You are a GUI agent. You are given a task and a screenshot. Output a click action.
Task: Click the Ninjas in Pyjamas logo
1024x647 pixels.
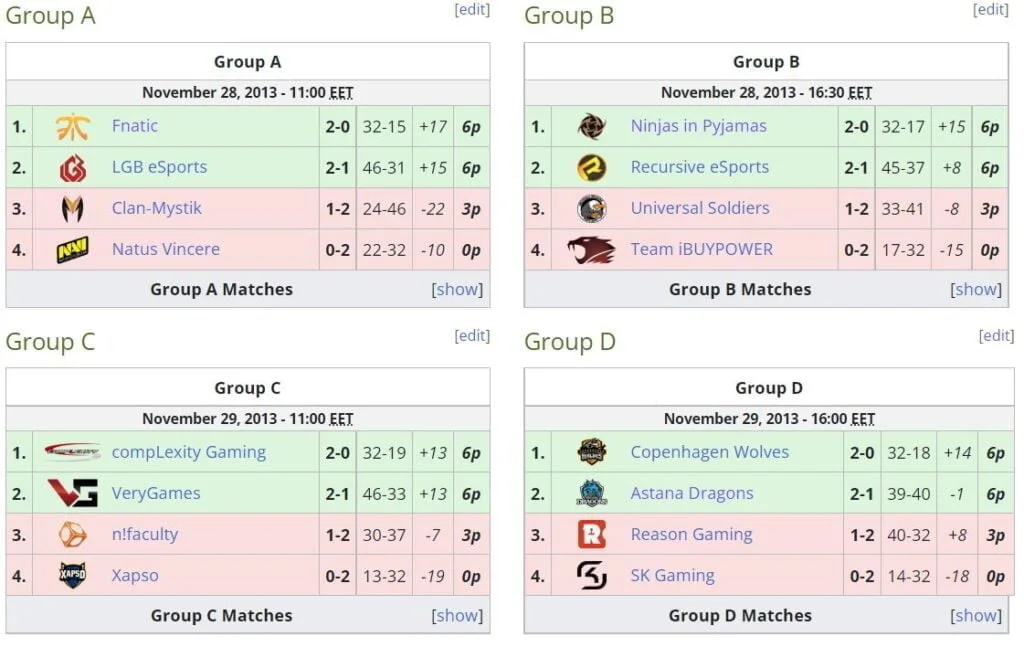pyautogui.click(x=592, y=127)
